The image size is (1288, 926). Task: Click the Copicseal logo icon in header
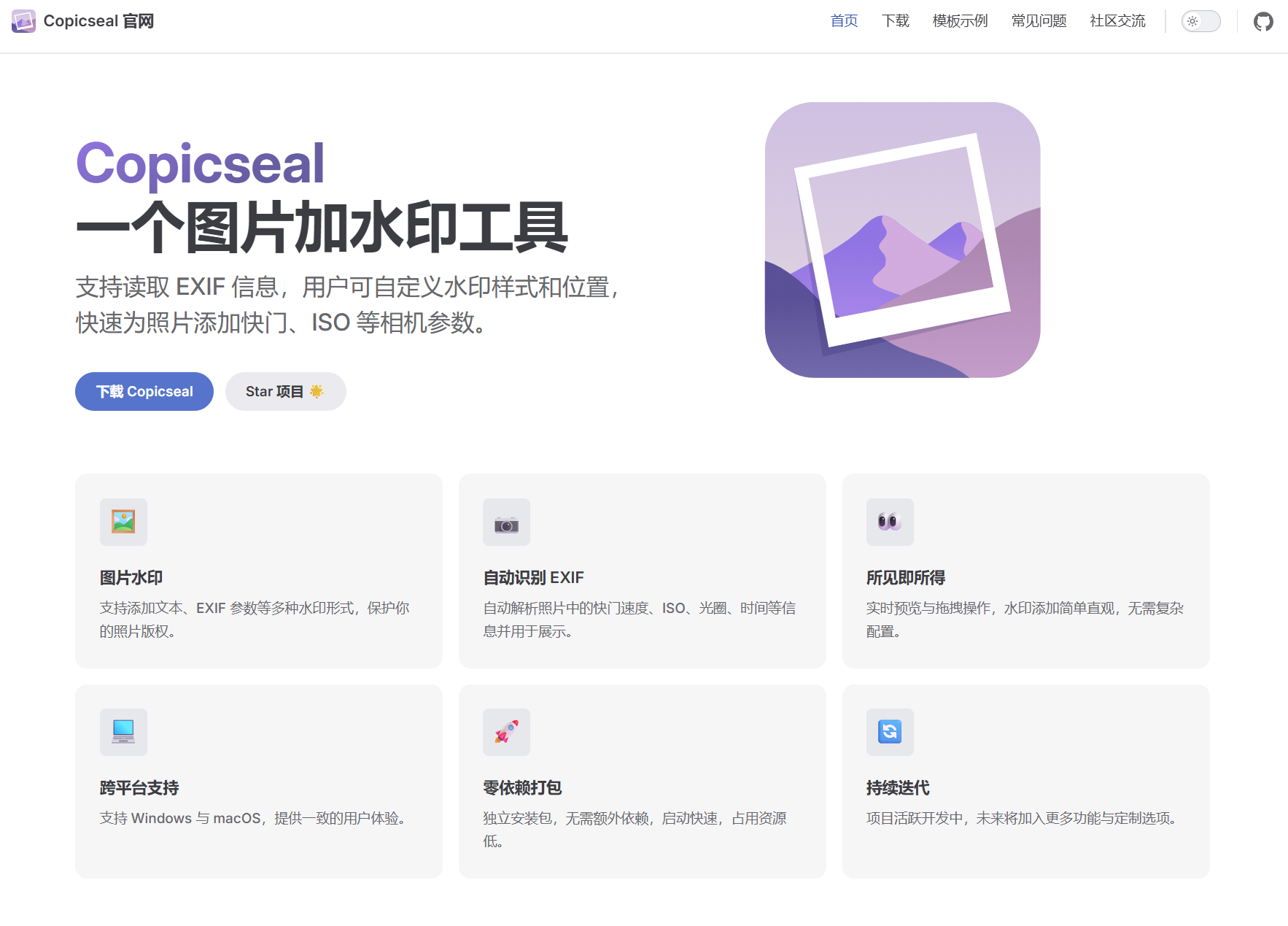[23, 21]
